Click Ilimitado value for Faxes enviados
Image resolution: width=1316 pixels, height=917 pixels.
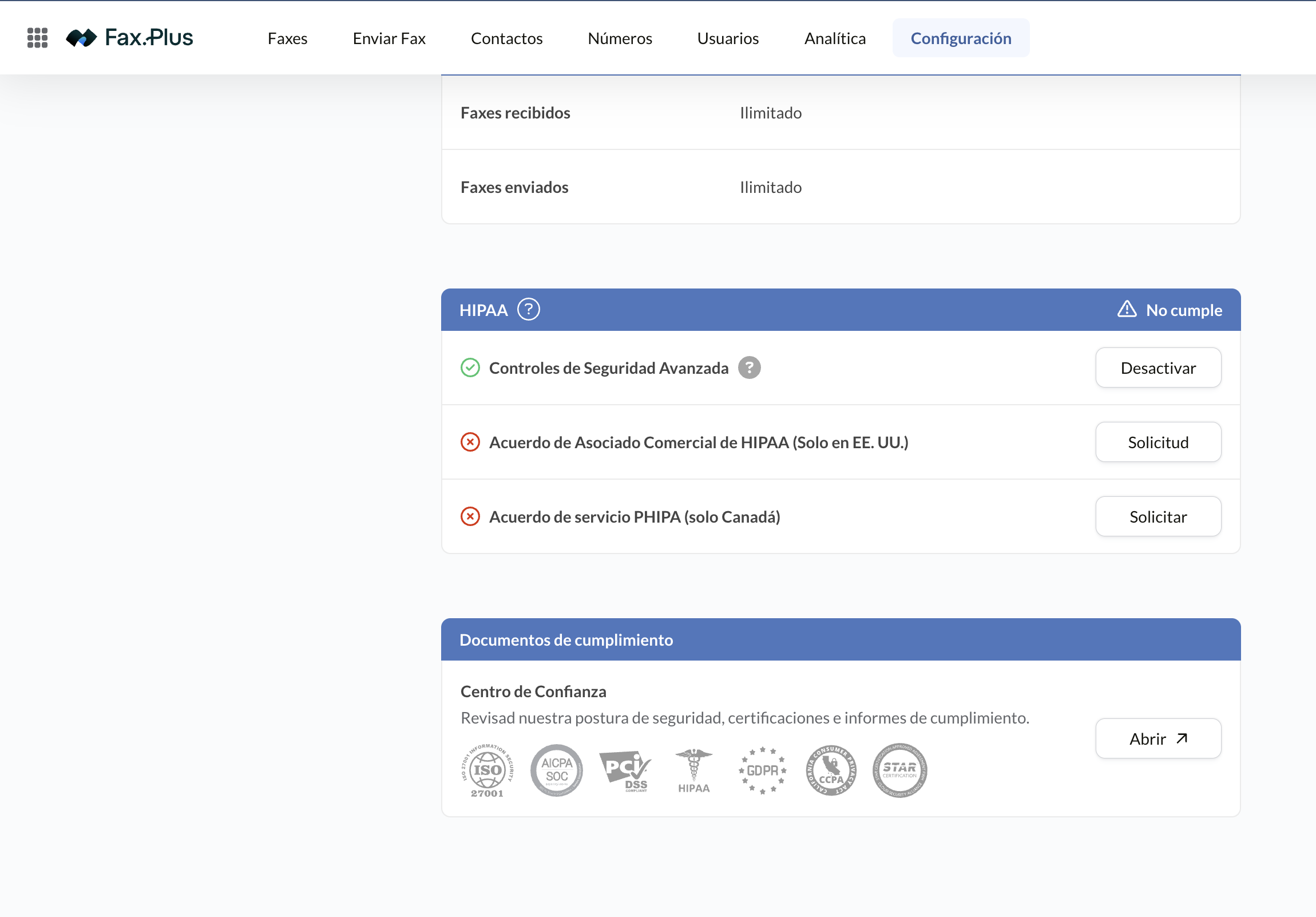point(770,188)
